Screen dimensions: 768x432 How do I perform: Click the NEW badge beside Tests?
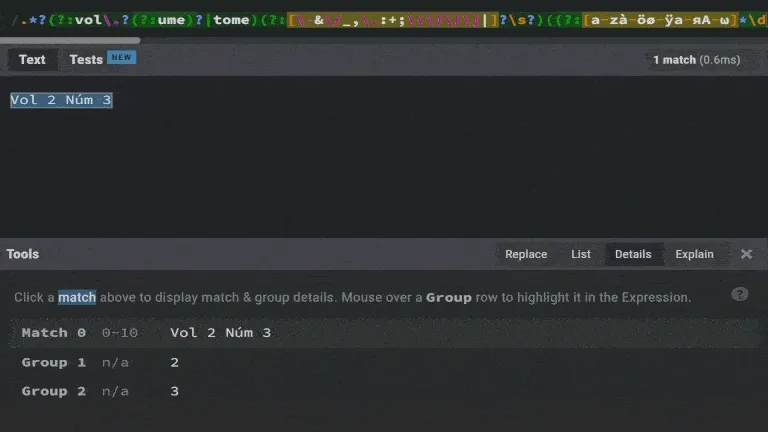[121, 57]
